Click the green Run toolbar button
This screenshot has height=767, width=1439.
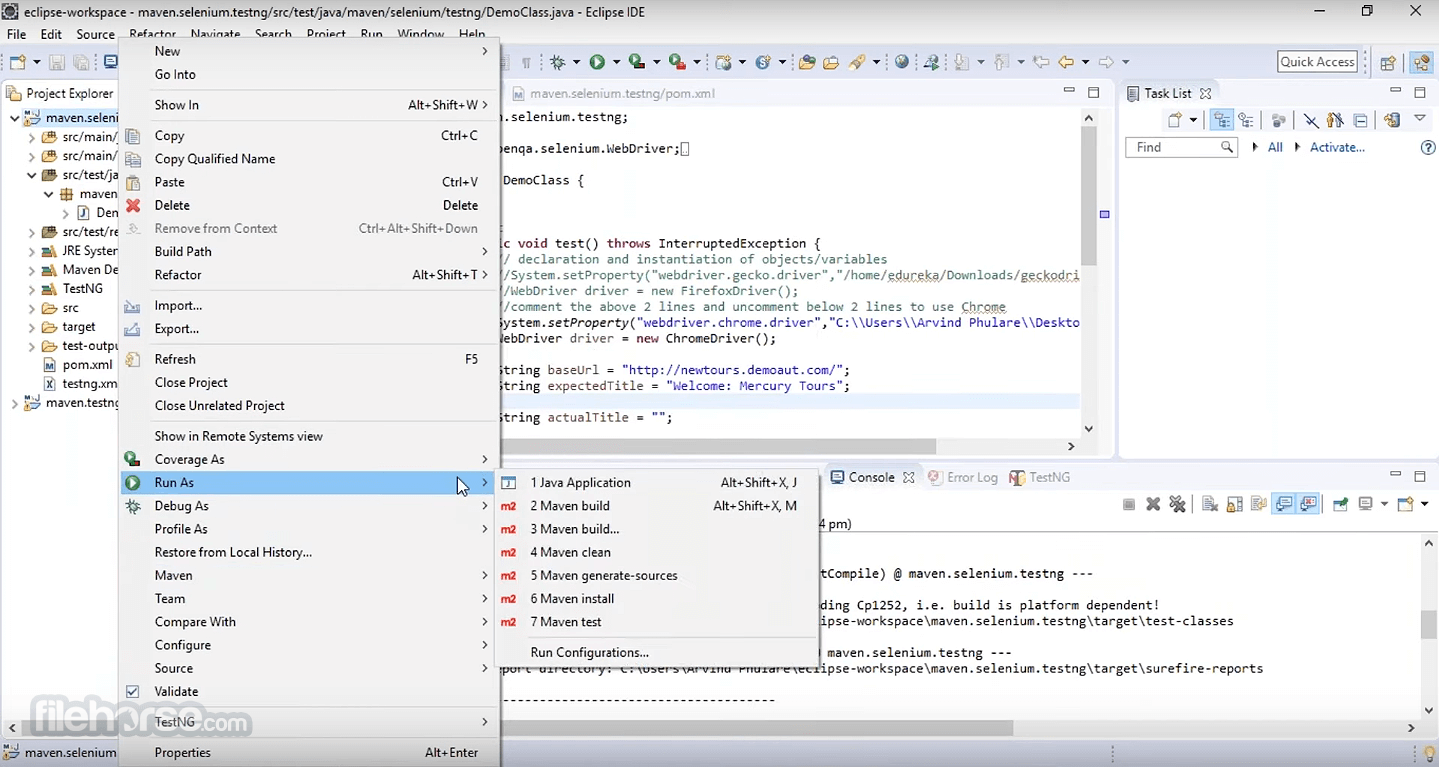coord(597,62)
